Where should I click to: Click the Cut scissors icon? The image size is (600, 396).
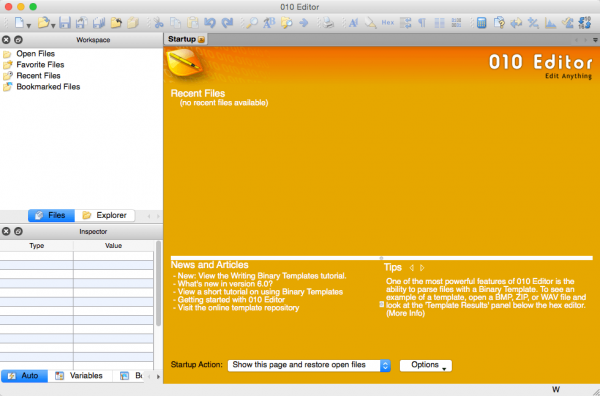point(158,23)
